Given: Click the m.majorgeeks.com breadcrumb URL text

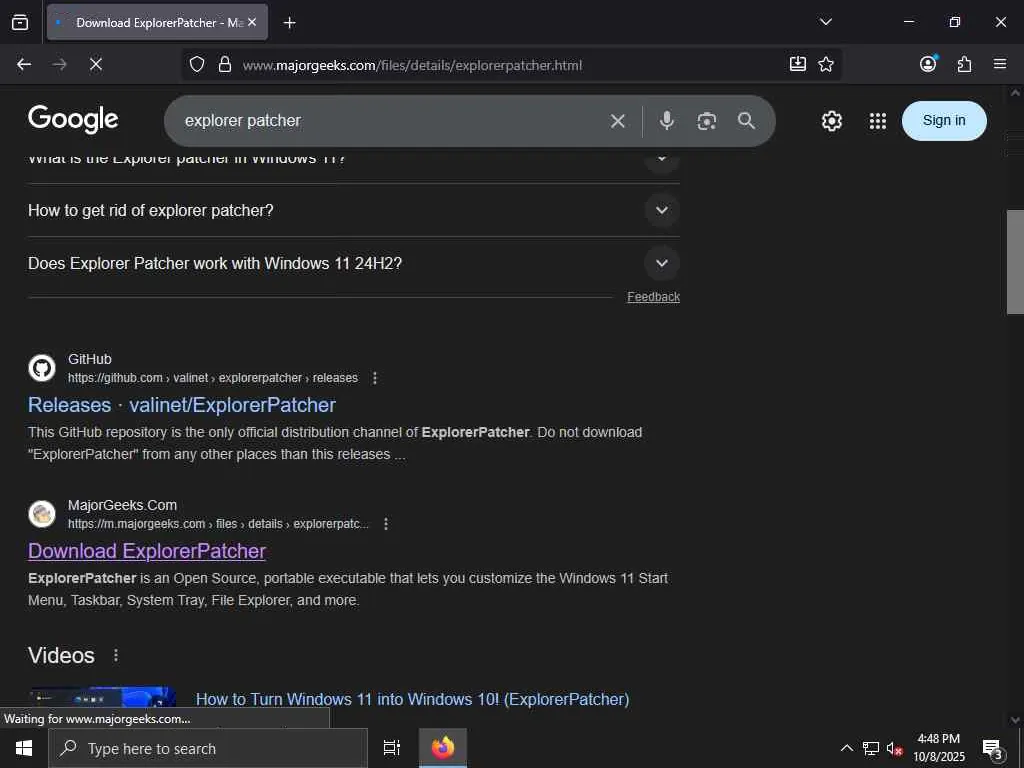Looking at the screenshot, I should pyautogui.click(x=218, y=524).
